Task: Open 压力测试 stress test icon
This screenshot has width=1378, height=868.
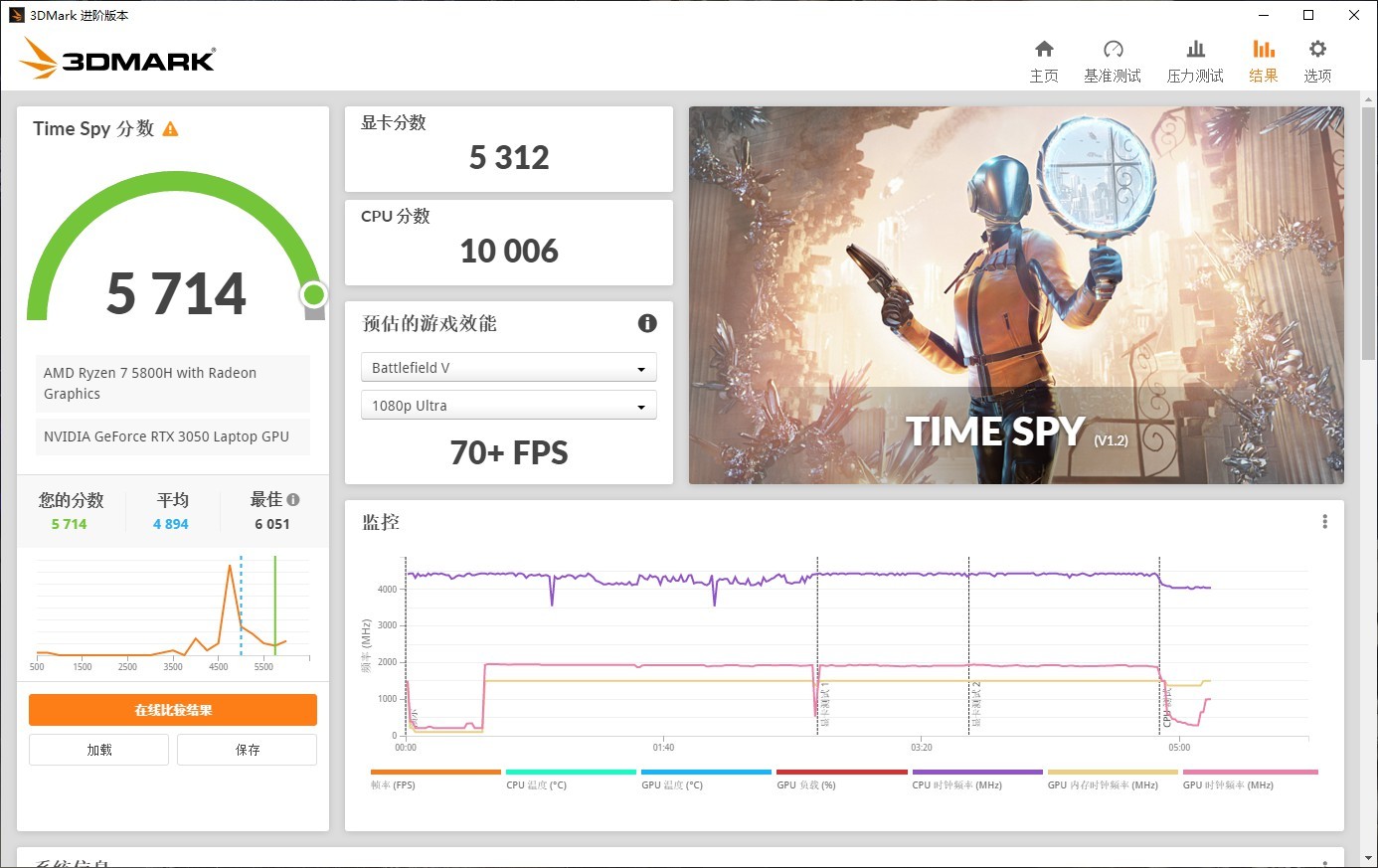Action: [x=1195, y=49]
